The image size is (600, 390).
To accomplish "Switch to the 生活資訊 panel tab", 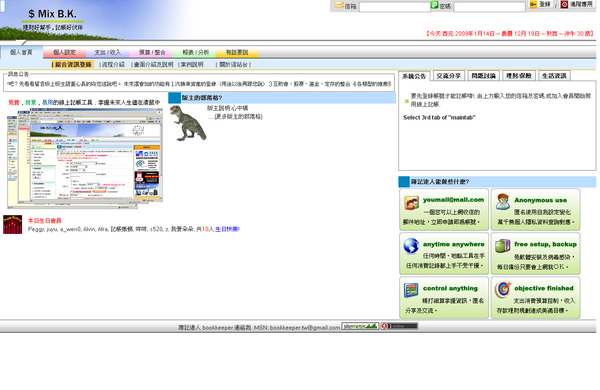I will (554, 76).
